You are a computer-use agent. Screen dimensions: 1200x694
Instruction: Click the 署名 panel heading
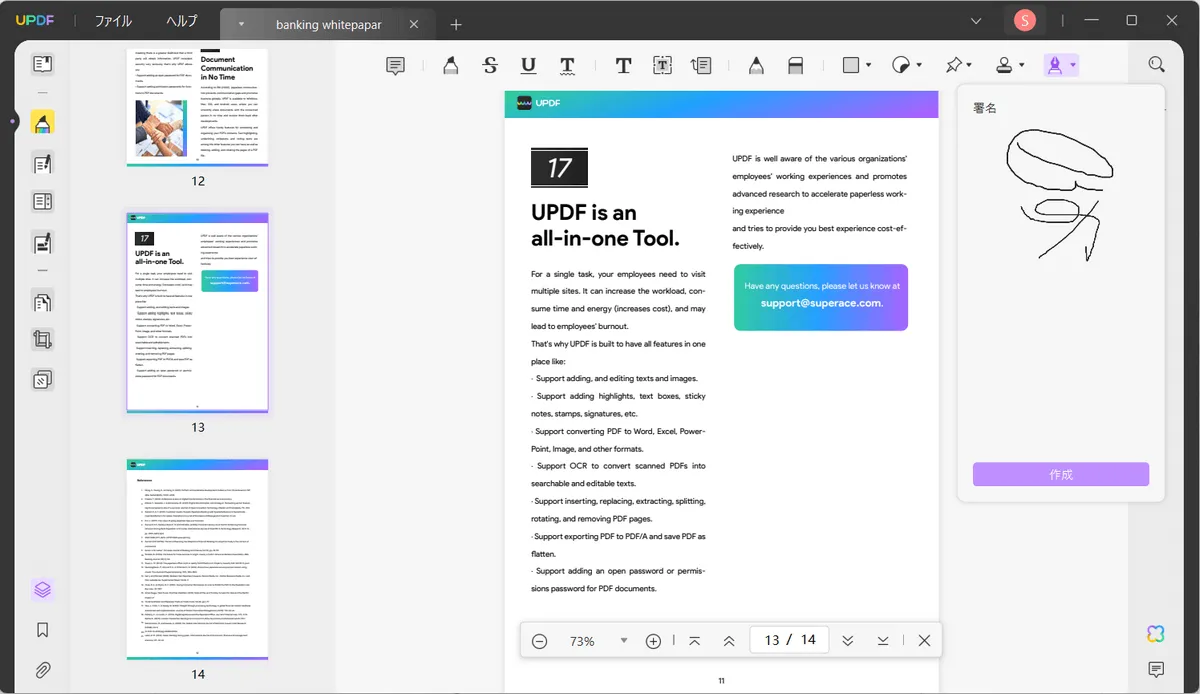pos(985,108)
